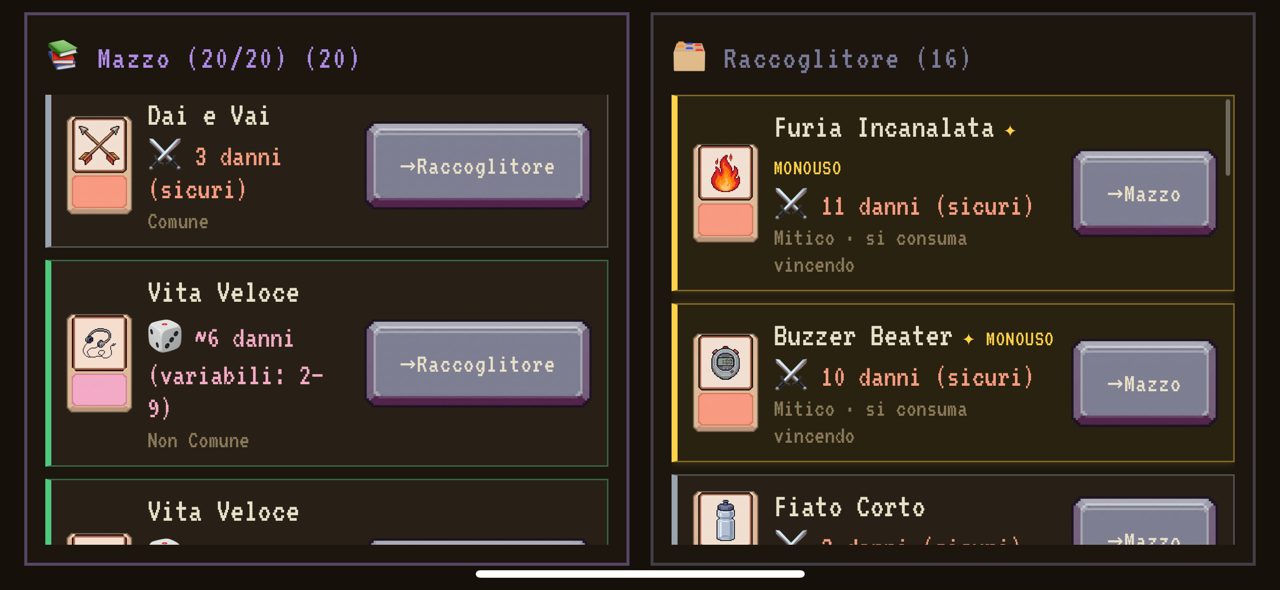Send Fiato Corto to Mazzo
Image resolution: width=1280 pixels, height=590 pixels.
[x=1144, y=522]
